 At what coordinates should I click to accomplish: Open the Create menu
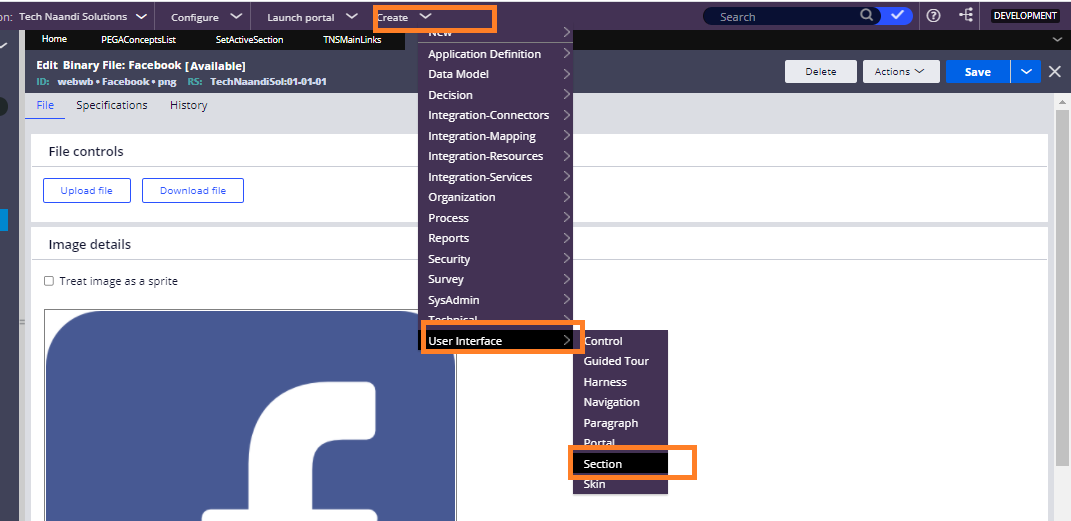point(404,17)
